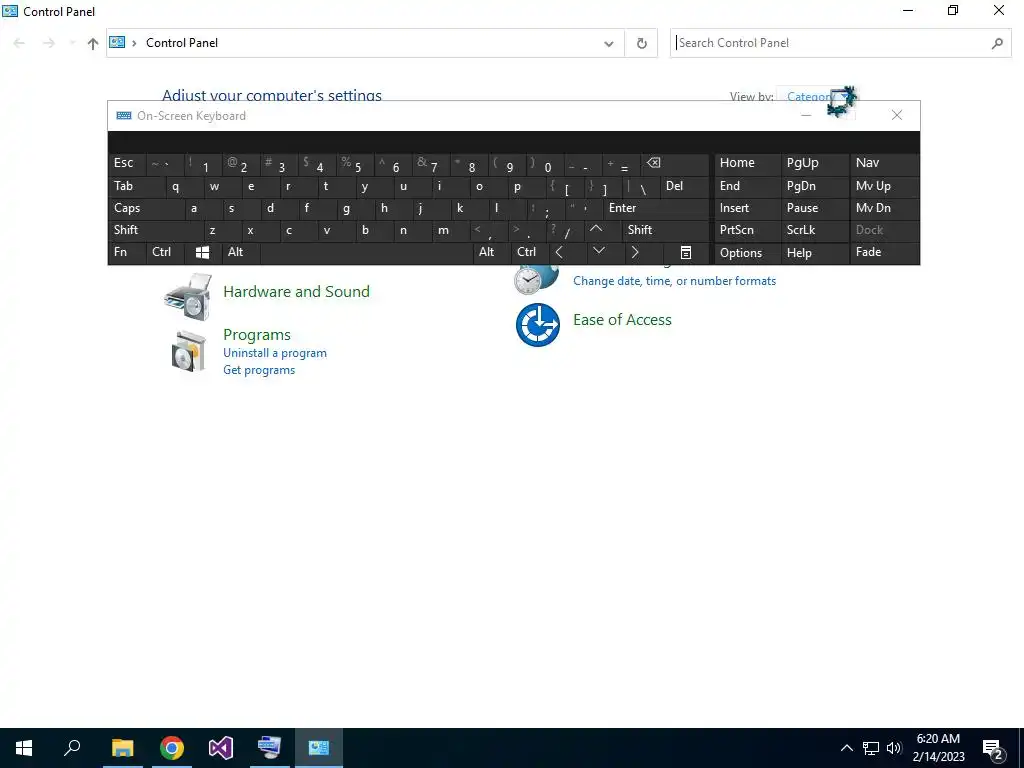This screenshot has height=768, width=1024.
Task: Toggle Caps lock on the On-Screen Keyboard
Action: click(146, 208)
